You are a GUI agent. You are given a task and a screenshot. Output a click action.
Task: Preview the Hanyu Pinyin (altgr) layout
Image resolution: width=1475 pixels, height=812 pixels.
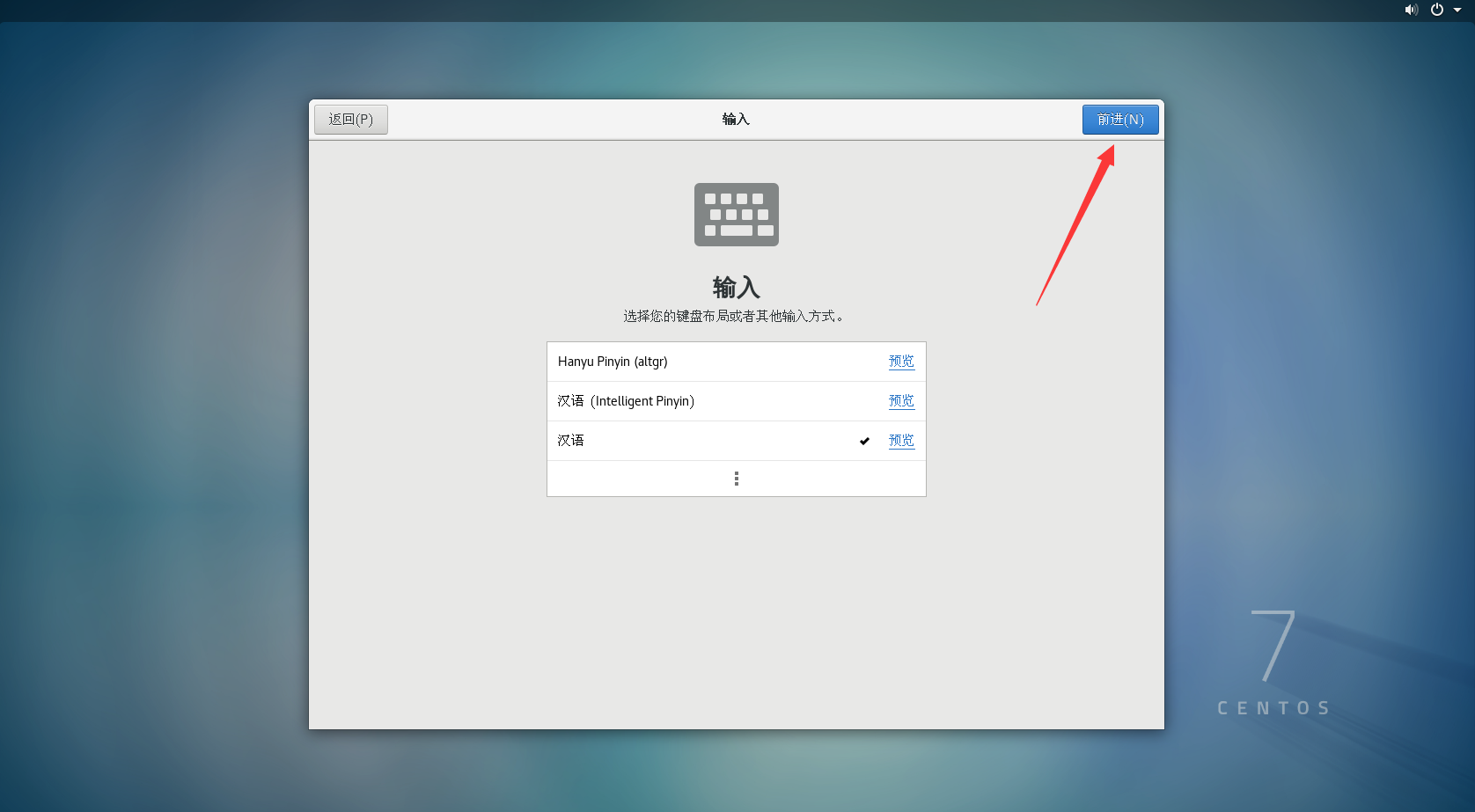tap(901, 362)
